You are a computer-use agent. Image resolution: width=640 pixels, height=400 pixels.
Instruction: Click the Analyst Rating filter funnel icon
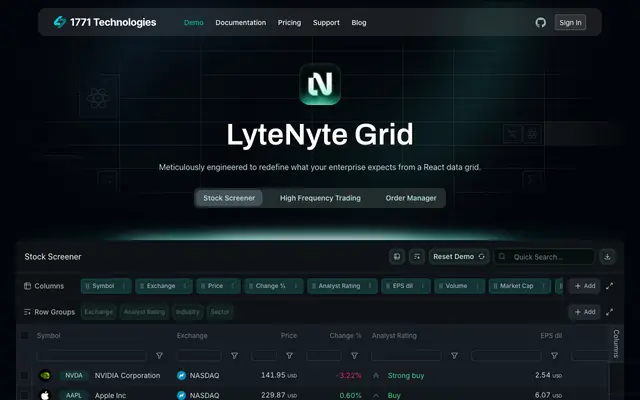(454, 356)
